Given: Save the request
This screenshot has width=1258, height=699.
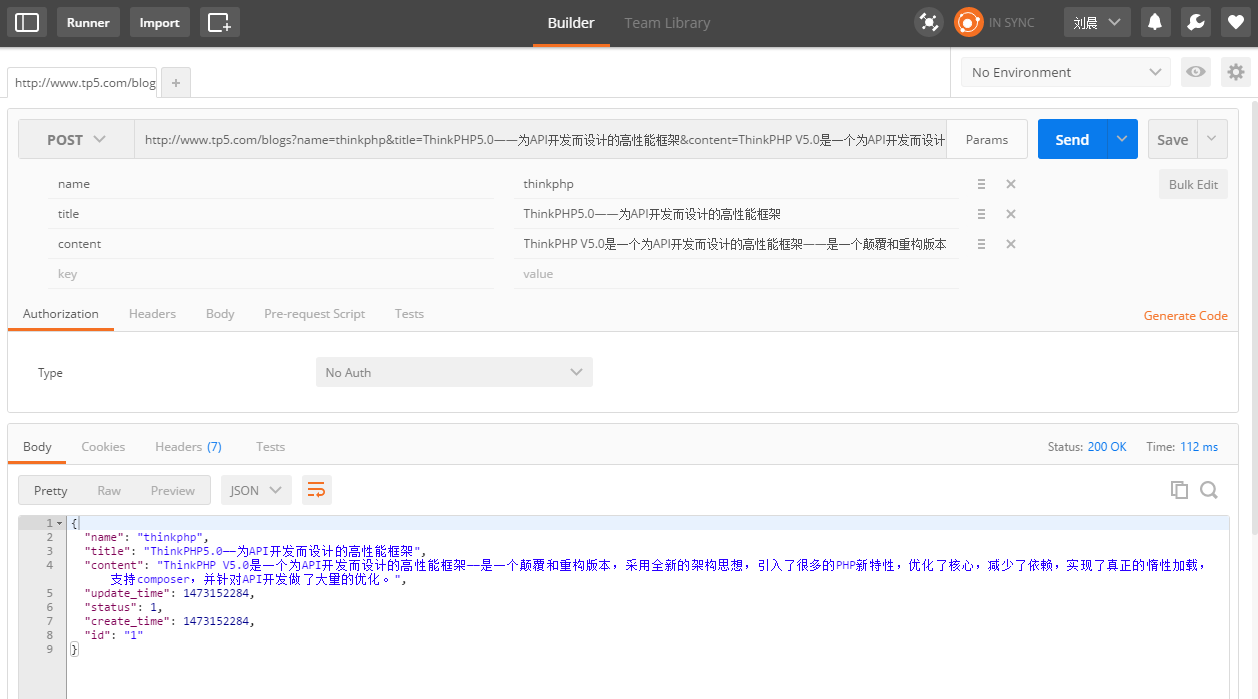Looking at the screenshot, I should [x=1172, y=139].
